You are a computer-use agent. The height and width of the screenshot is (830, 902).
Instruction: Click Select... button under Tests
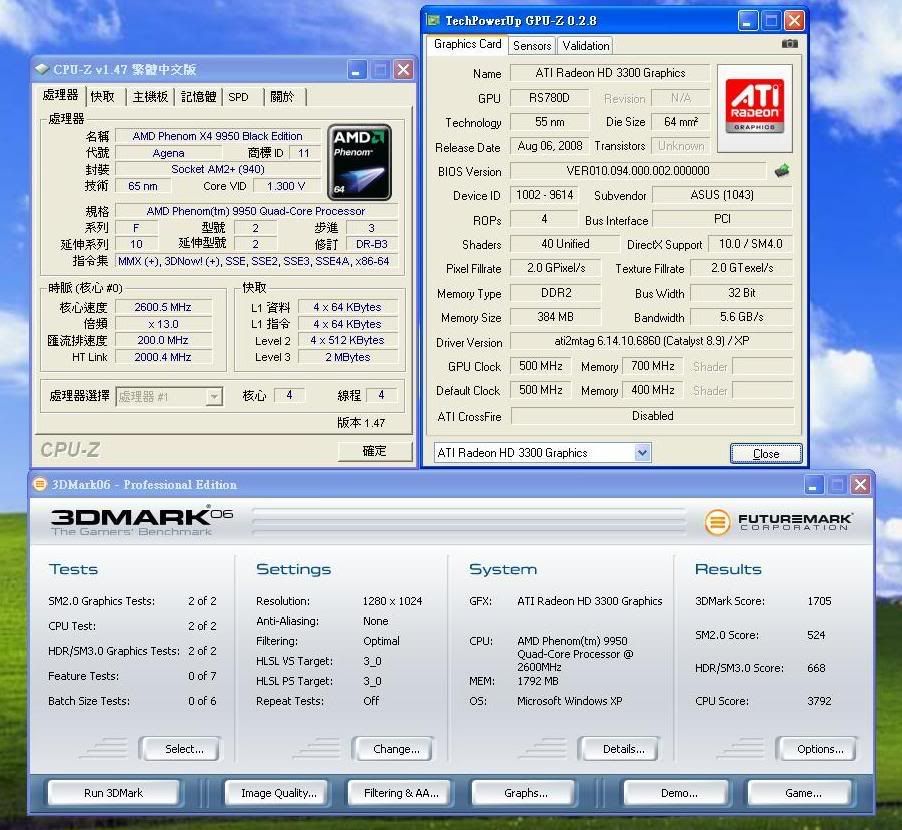(x=179, y=749)
